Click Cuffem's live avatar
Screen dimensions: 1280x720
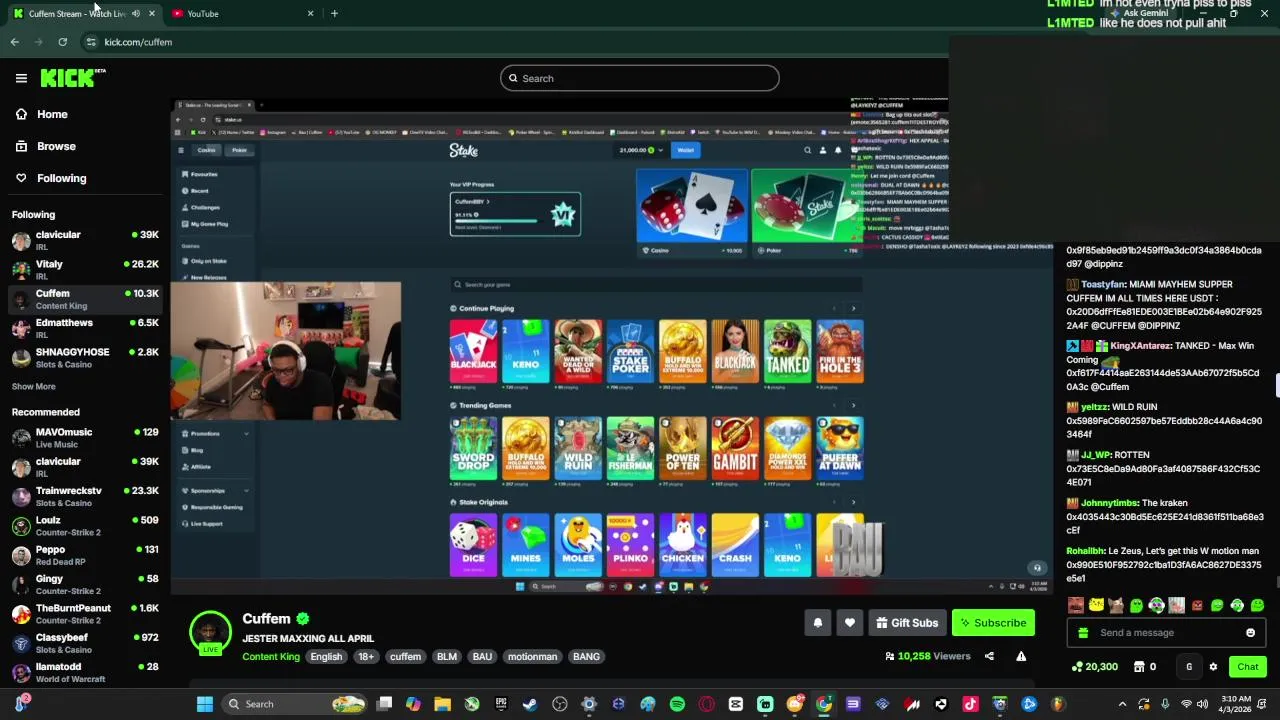coord(210,632)
